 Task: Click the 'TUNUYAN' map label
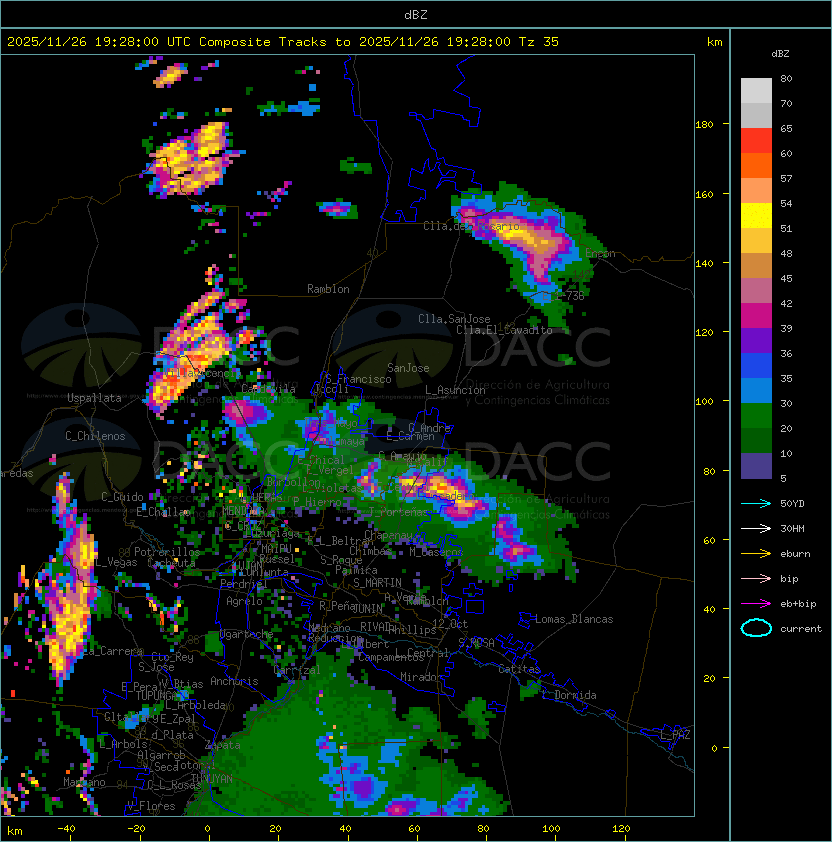point(211,779)
